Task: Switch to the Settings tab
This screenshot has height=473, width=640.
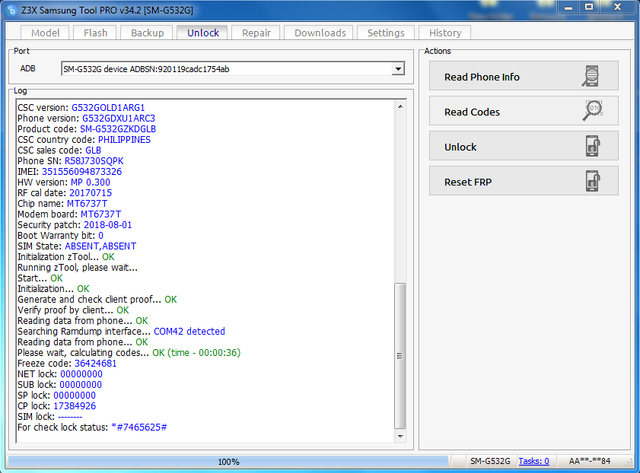Action: [386, 33]
